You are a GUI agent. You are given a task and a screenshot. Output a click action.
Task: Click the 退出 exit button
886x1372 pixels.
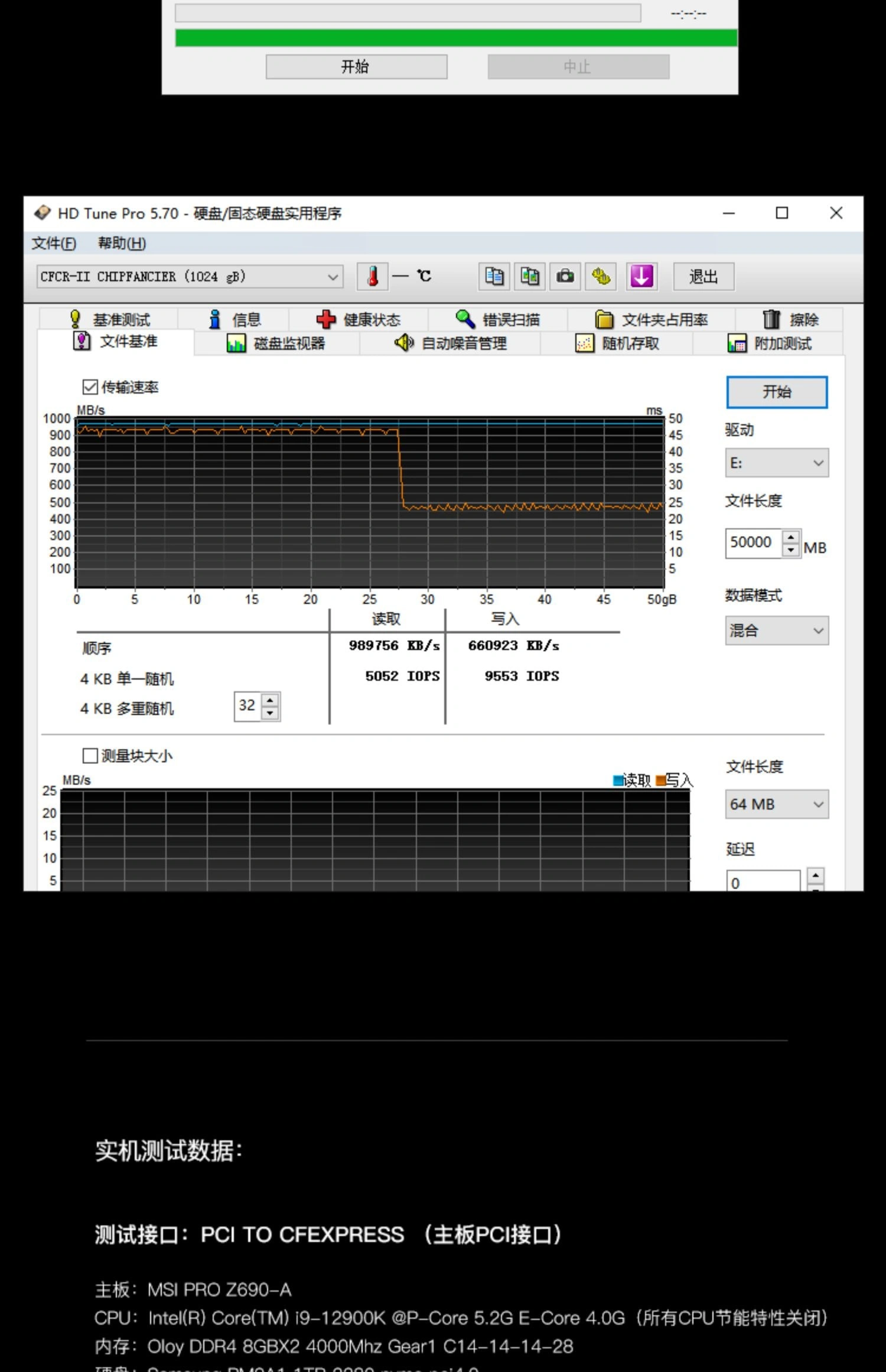pyautogui.click(x=703, y=277)
